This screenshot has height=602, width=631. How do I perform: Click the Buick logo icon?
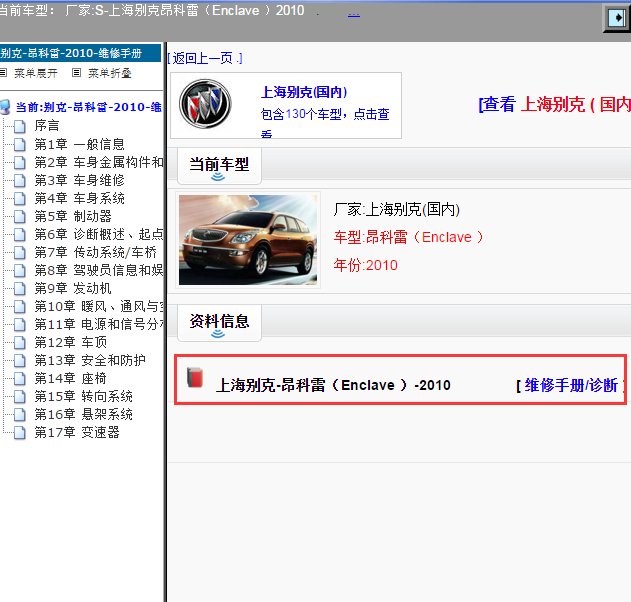(x=205, y=104)
